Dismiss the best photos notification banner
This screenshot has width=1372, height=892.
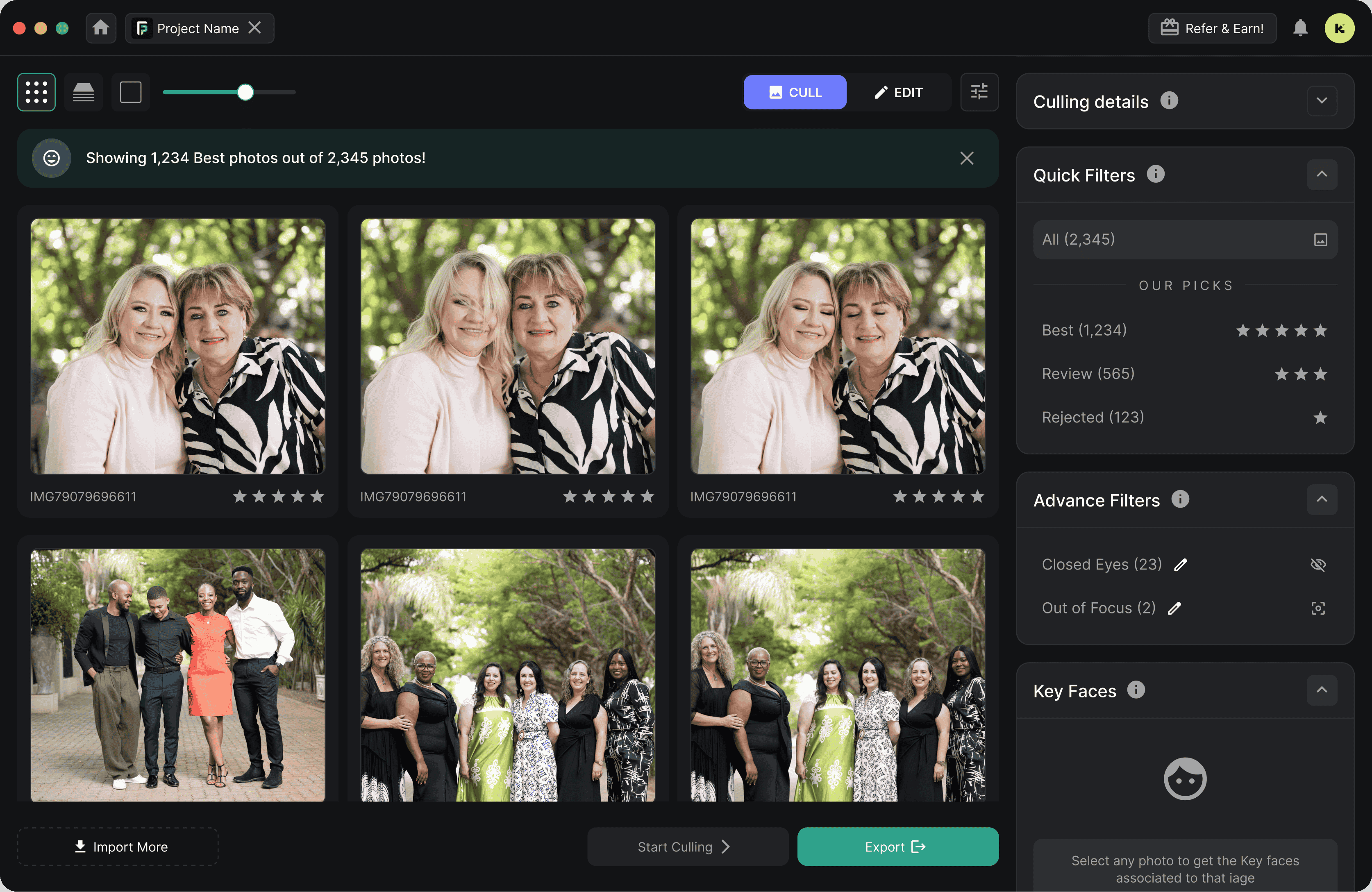(967, 158)
